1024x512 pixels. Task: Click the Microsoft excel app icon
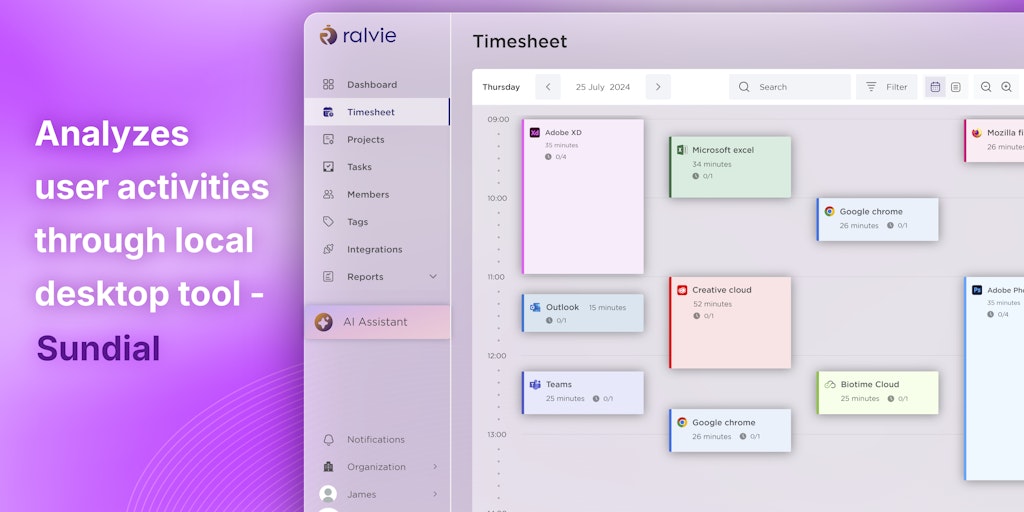click(x=682, y=150)
